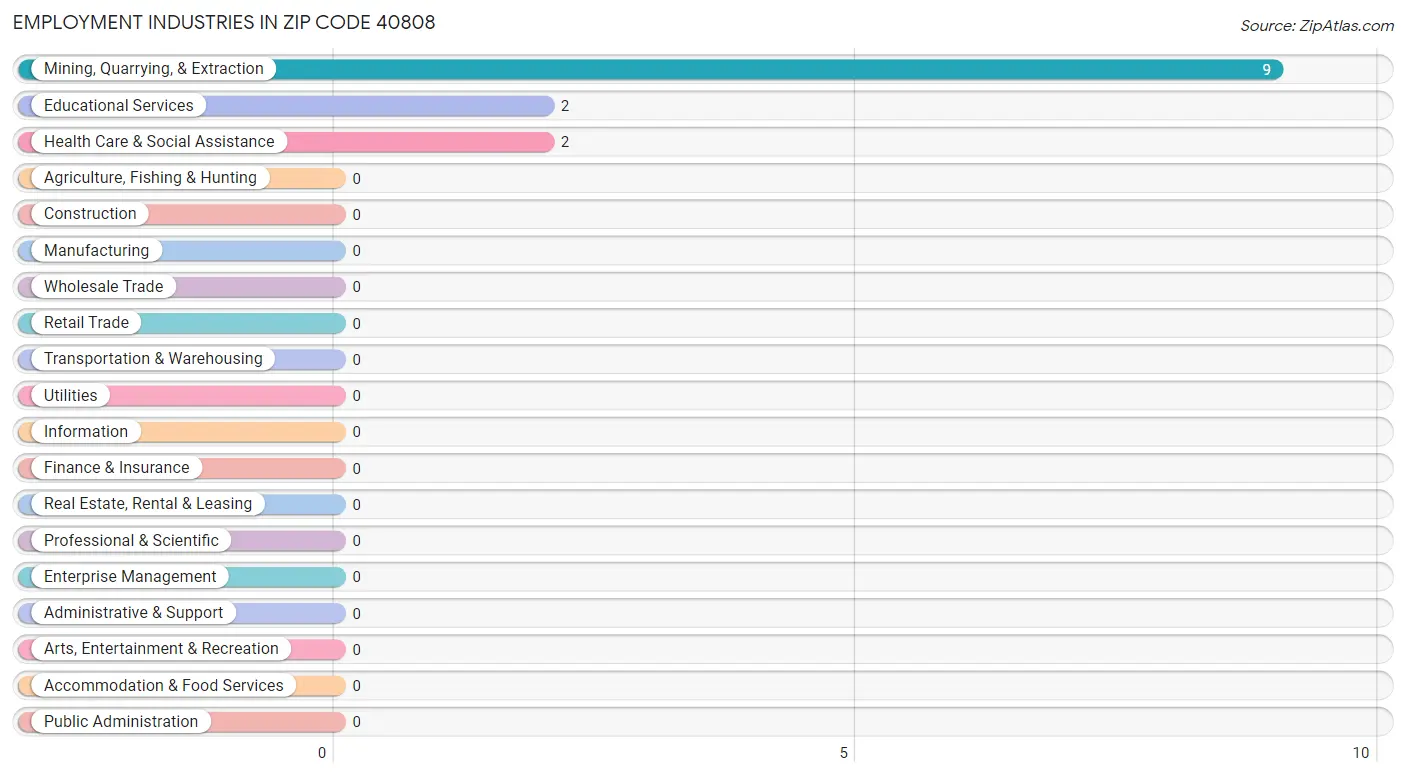Click the Arts, Entertainment & Recreation label

point(161,649)
